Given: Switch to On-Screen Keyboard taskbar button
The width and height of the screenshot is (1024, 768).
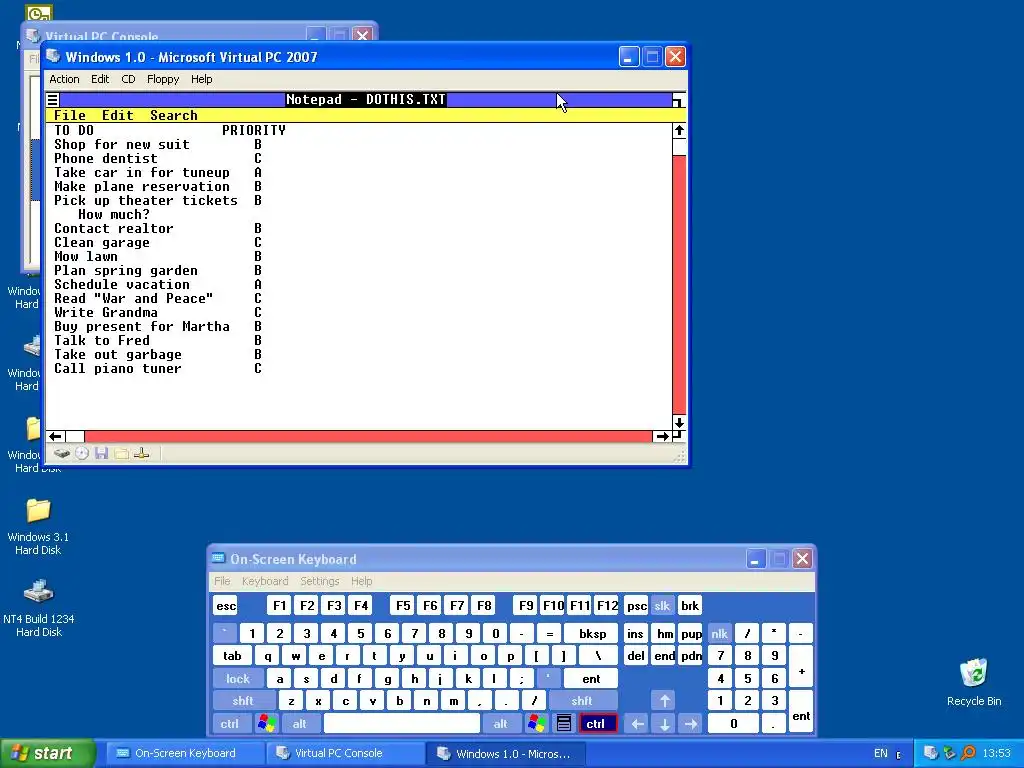Looking at the screenshot, I should 185,754.
